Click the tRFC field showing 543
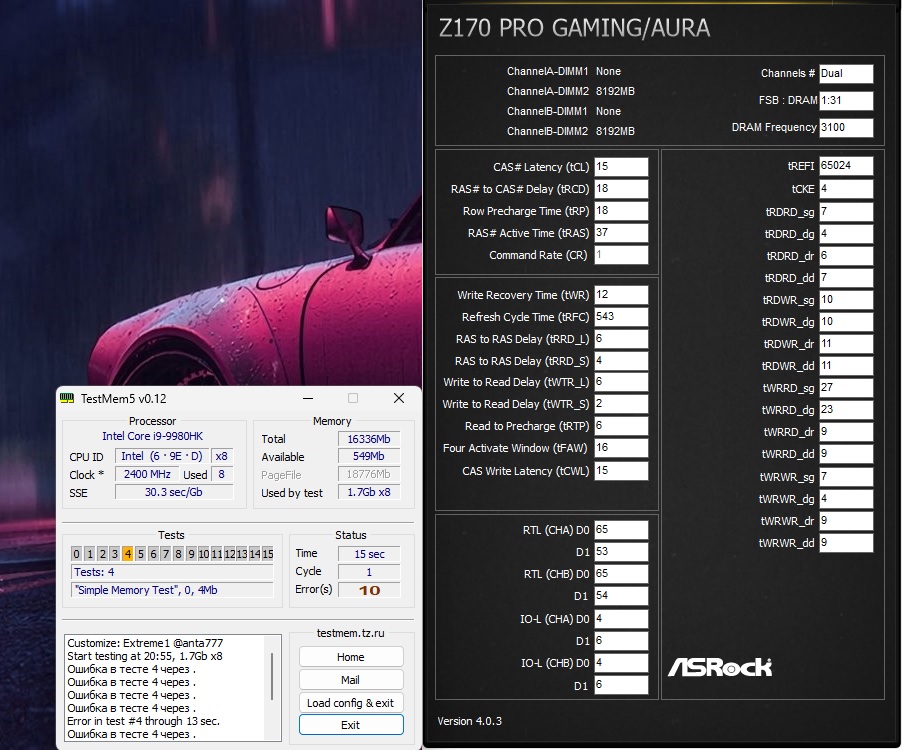The height and width of the screenshot is (750, 902). [621, 316]
